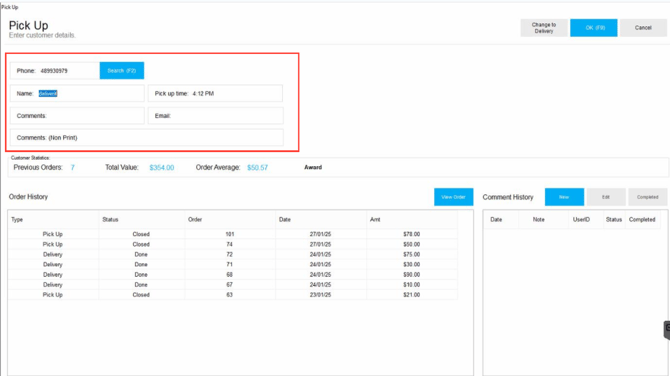670x376 pixels.
Task: Click the Note column header in Comment History
Action: coord(544,220)
